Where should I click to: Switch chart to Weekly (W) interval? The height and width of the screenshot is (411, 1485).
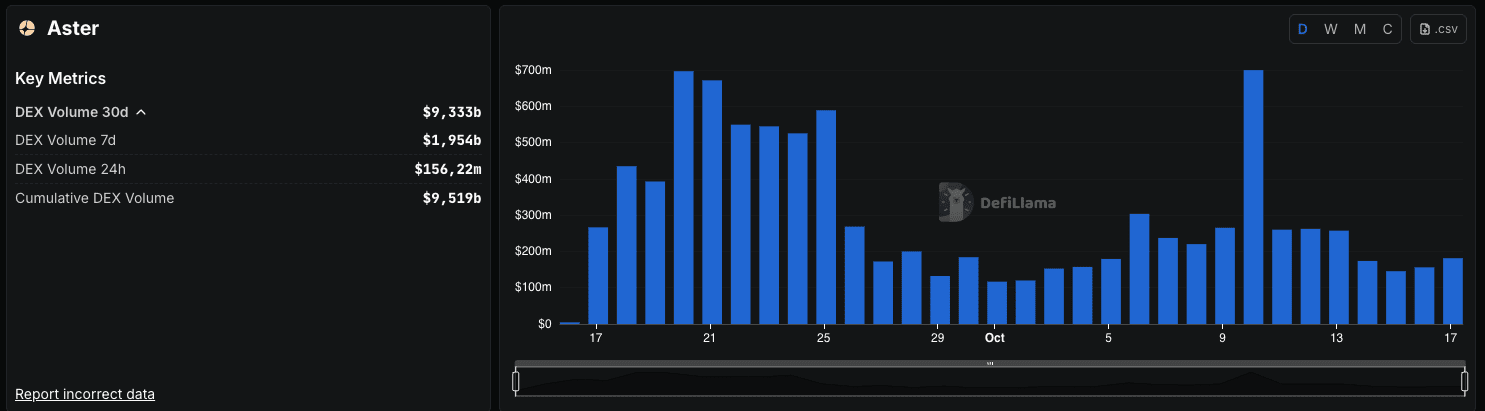(1331, 29)
